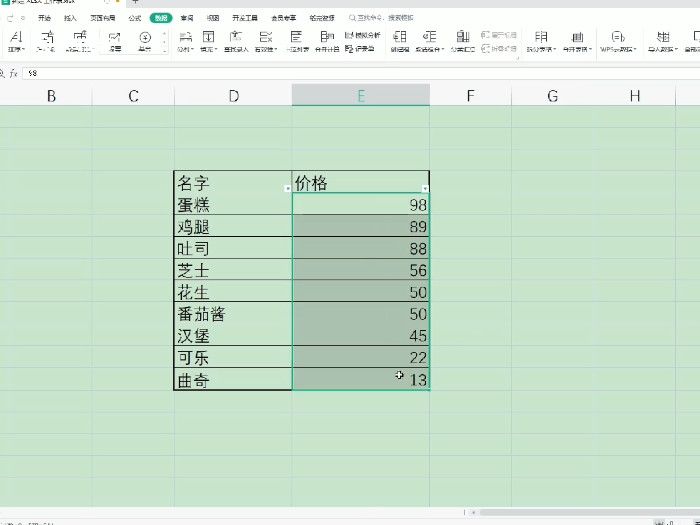Image resolution: width=700 pixels, height=525 pixels.
Task: Select the 曲奇 cell
Action: (x=233, y=379)
